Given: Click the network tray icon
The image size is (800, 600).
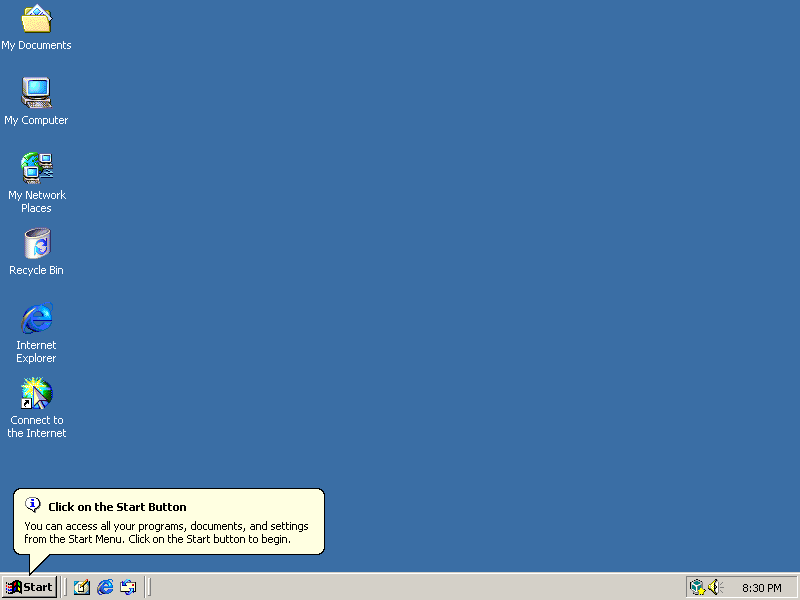Looking at the screenshot, I should 697,587.
